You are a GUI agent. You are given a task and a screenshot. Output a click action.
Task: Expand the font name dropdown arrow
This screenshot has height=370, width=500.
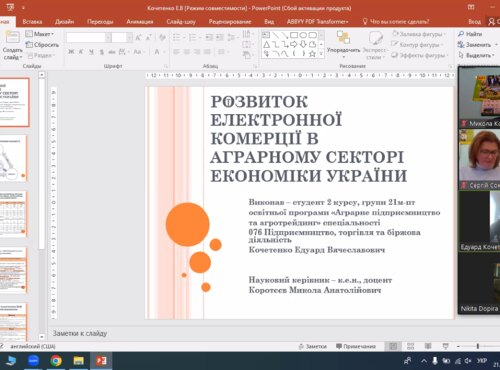tap(108, 38)
